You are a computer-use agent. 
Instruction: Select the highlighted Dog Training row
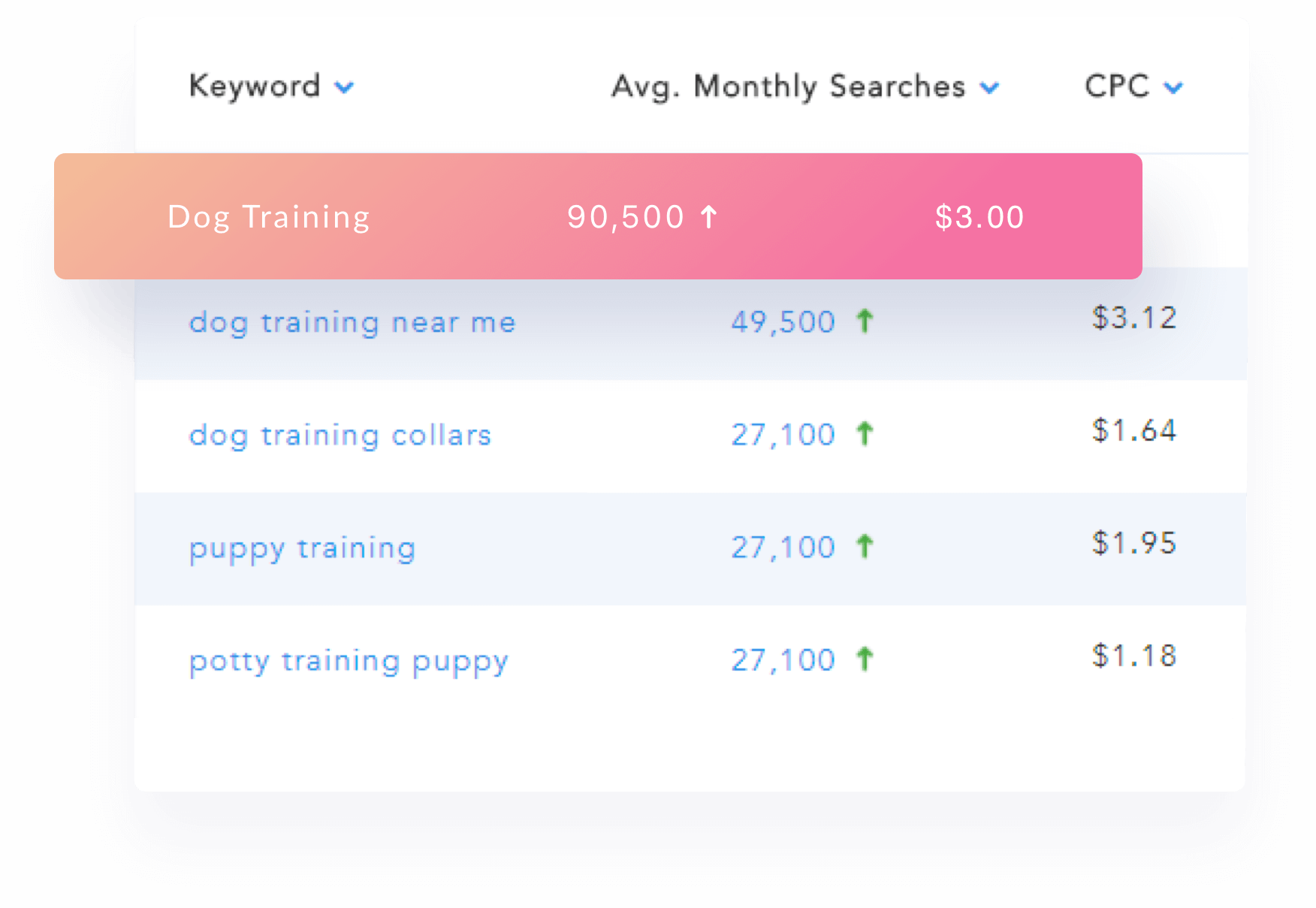tap(598, 216)
